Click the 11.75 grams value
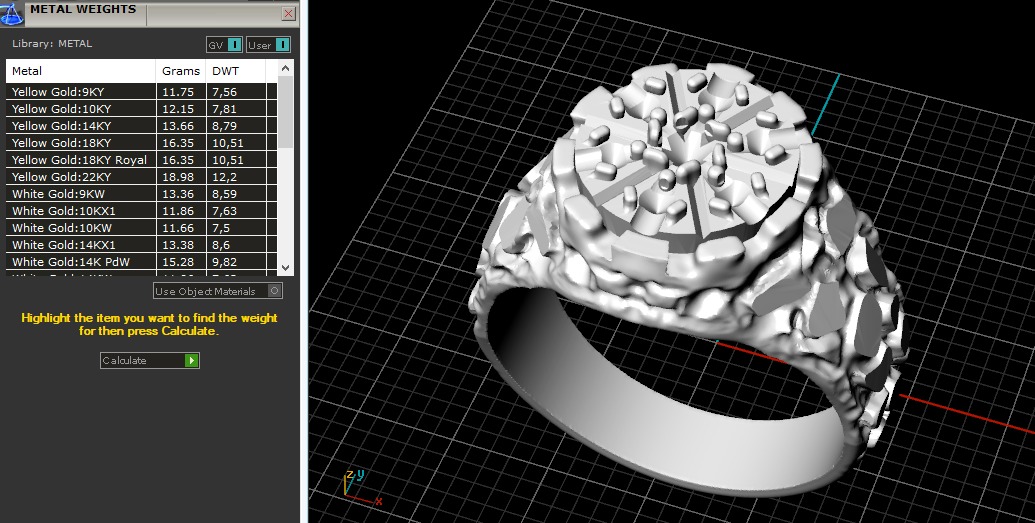The image size is (1035, 523). coord(178,92)
